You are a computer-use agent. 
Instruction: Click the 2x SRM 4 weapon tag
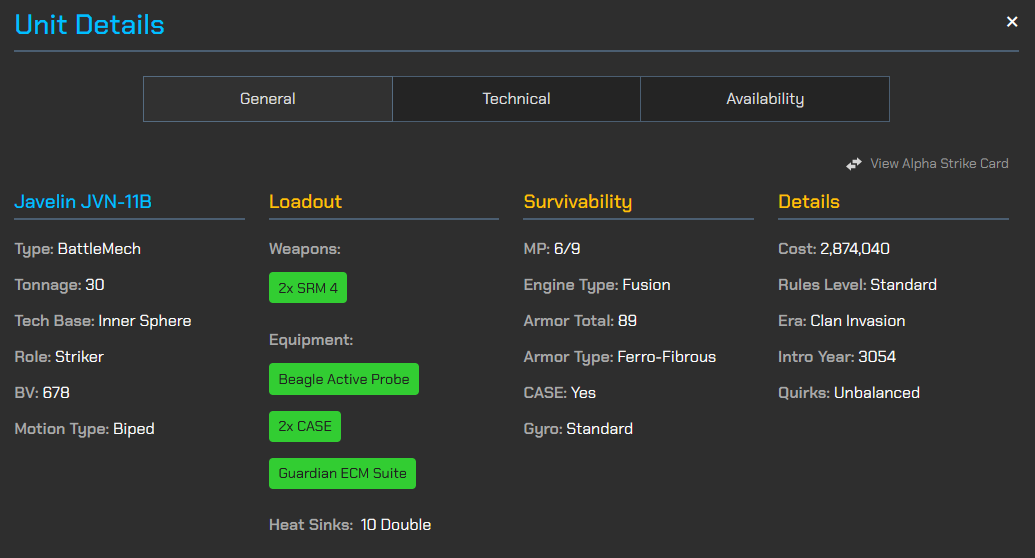click(x=308, y=288)
